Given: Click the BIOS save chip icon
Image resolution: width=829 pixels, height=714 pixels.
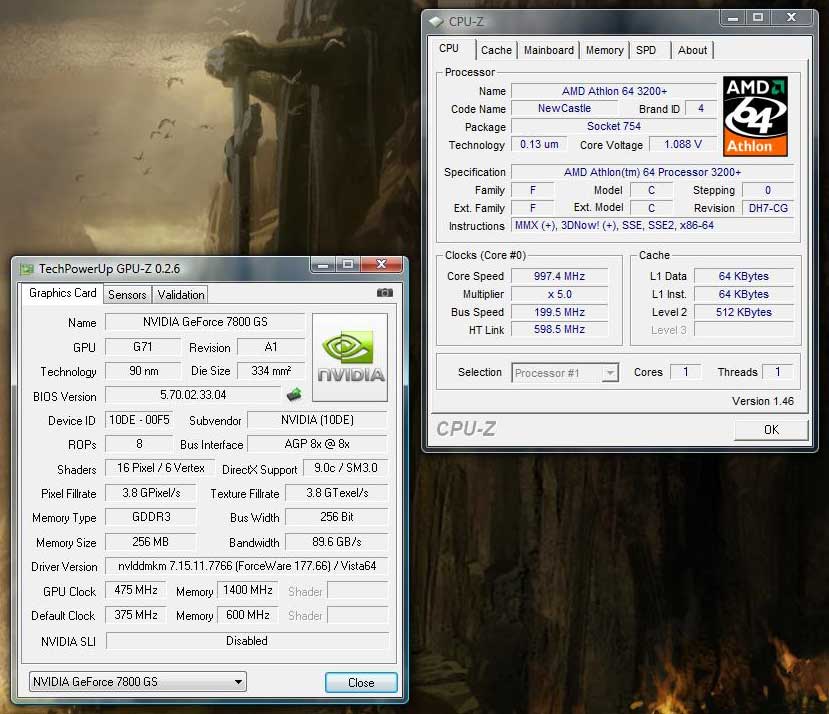Looking at the screenshot, I should pyautogui.click(x=294, y=394).
